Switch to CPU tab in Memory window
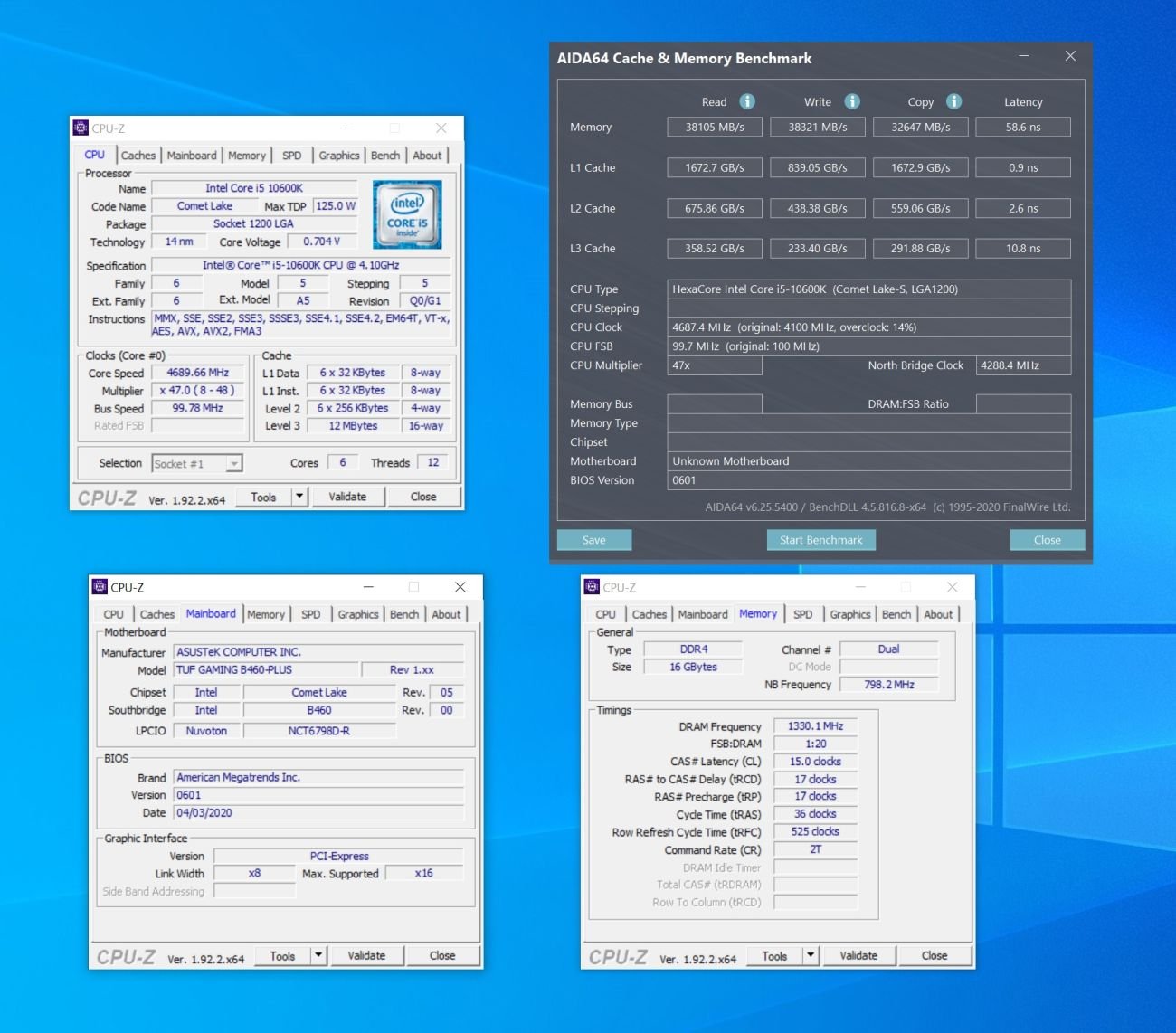 (605, 614)
